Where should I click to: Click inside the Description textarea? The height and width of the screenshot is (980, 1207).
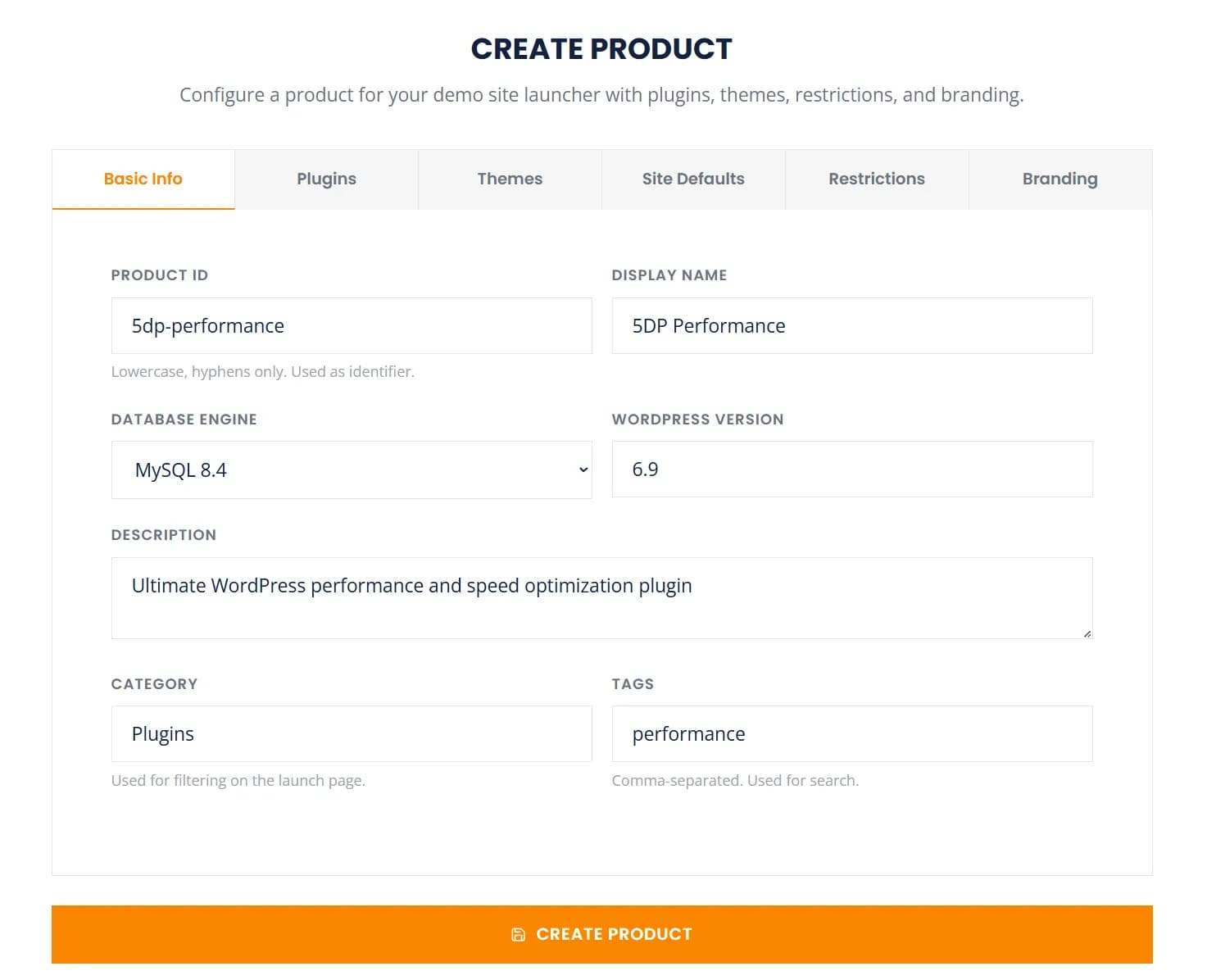[601, 598]
